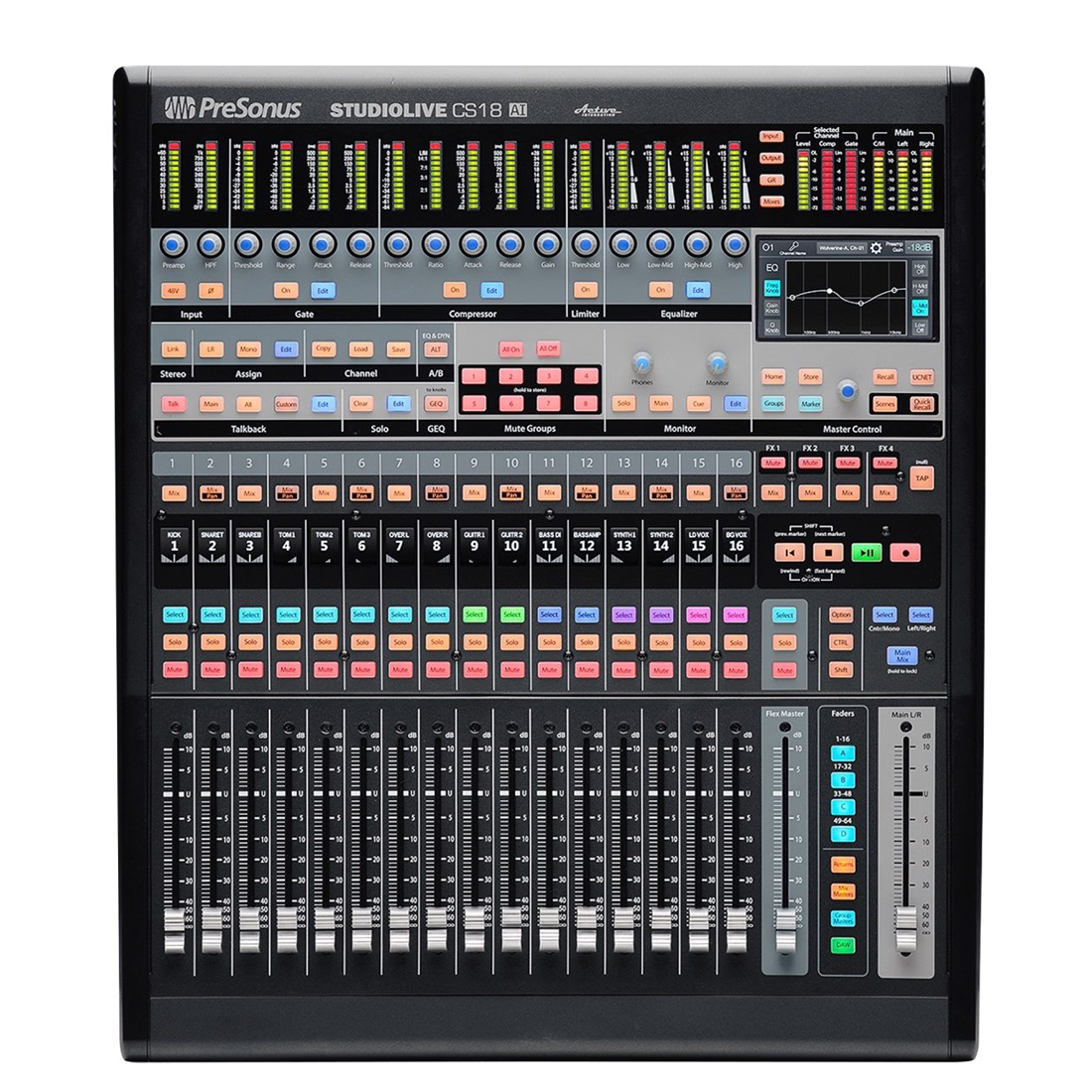The height and width of the screenshot is (1092, 1092).
Task: Click the Mix button for channel 7
Action: click(x=399, y=493)
